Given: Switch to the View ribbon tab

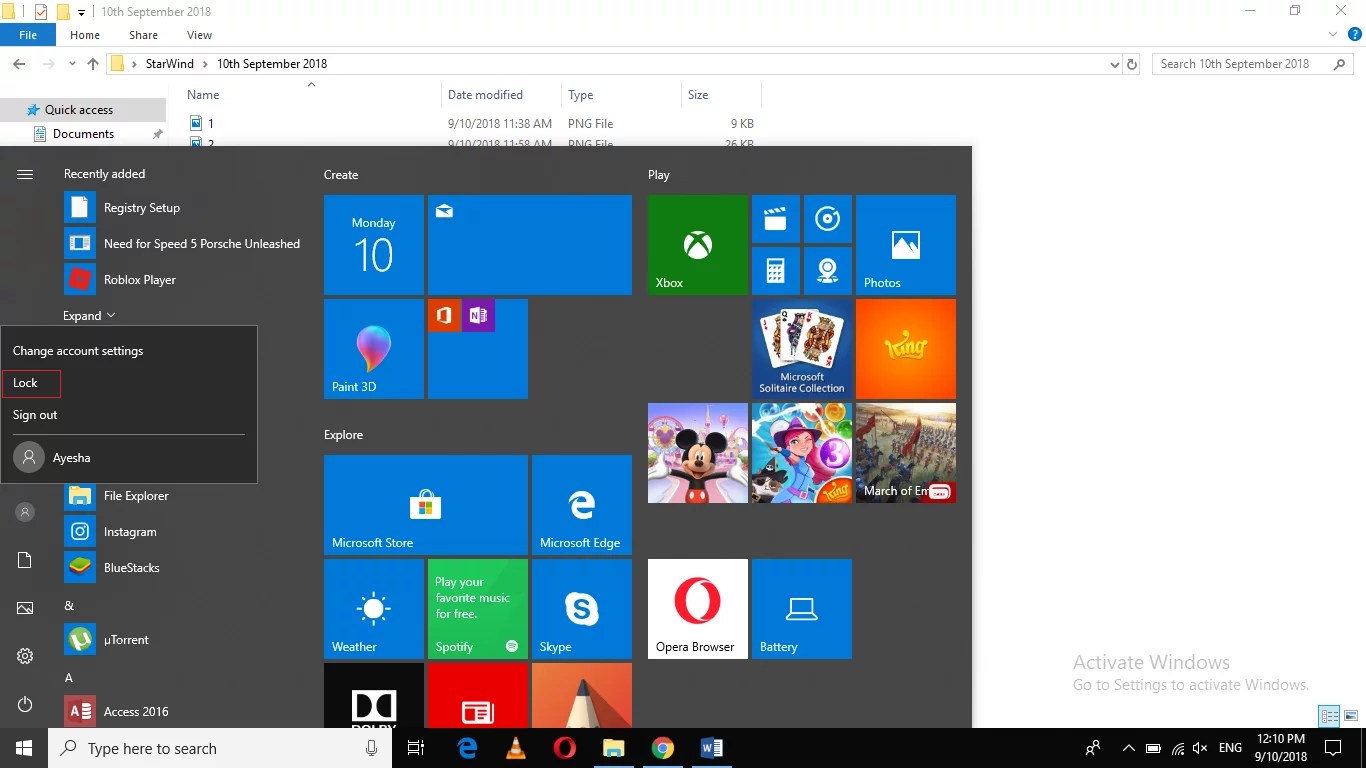Looking at the screenshot, I should point(199,35).
